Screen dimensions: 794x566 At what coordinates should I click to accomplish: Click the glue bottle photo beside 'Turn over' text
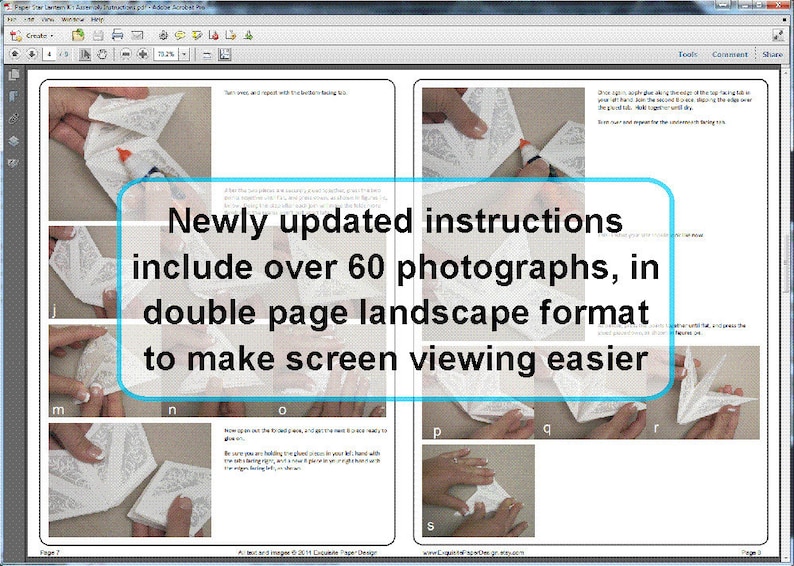pos(130,153)
